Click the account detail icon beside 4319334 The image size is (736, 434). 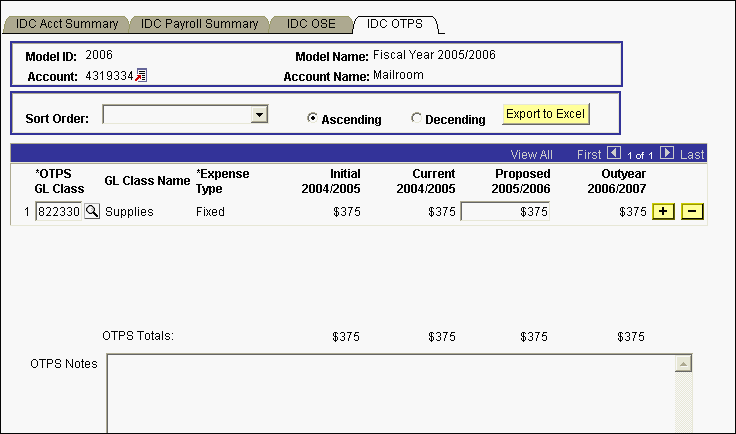click(141, 76)
